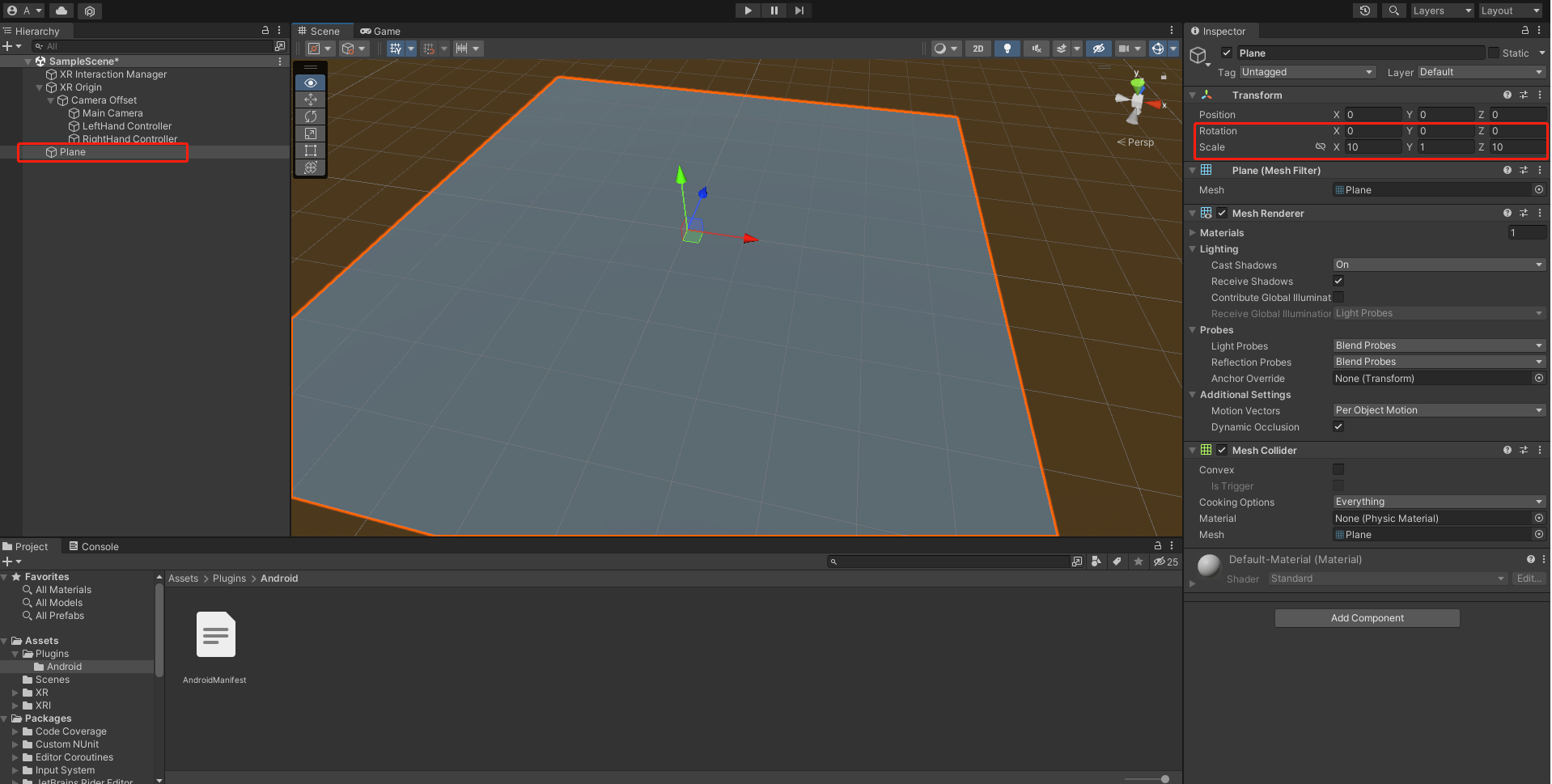Image resolution: width=1552 pixels, height=784 pixels.
Task: Switch to the Game tab
Action: click(x=380, y=32)
